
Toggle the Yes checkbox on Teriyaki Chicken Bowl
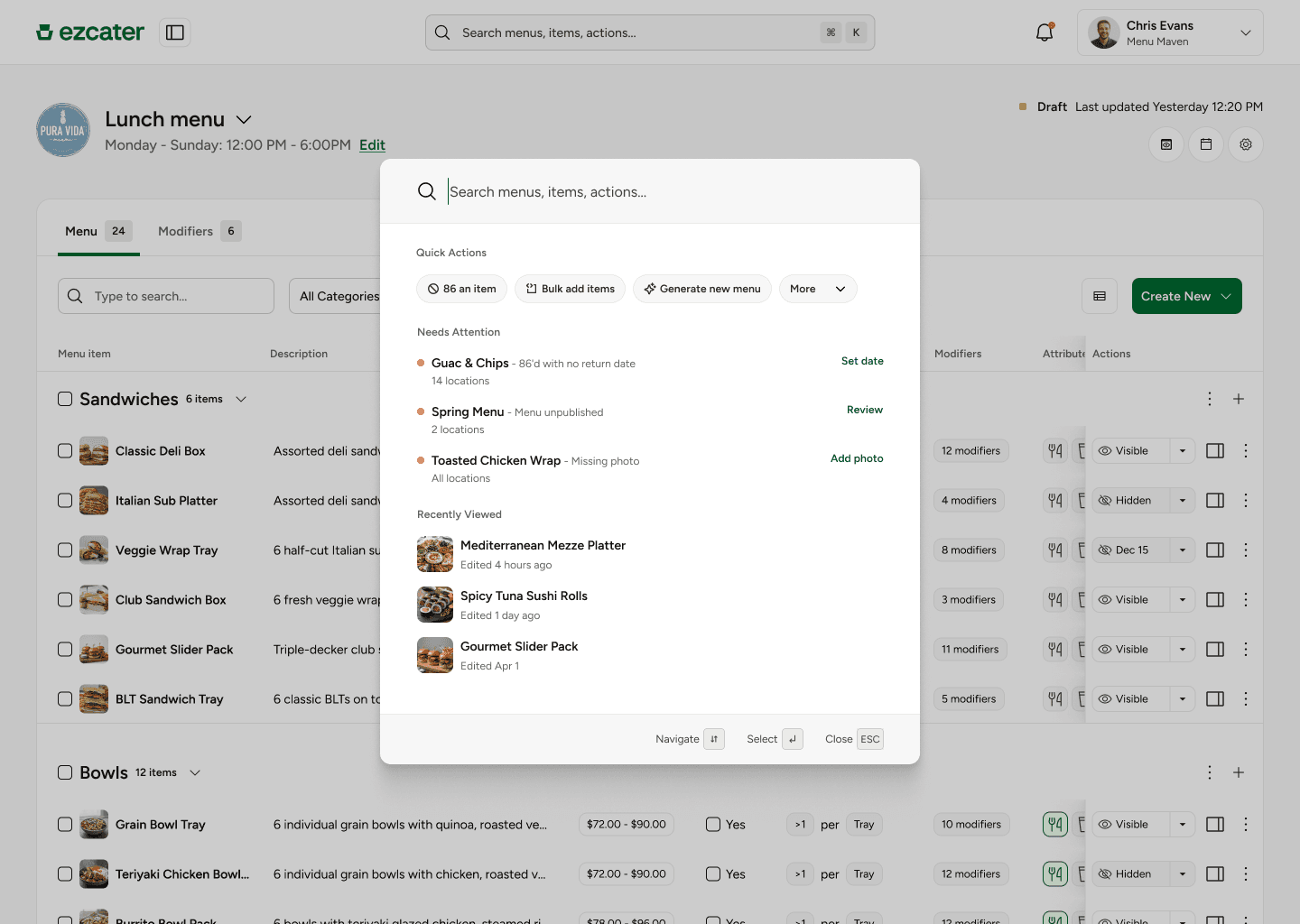[x=711, y=873]
